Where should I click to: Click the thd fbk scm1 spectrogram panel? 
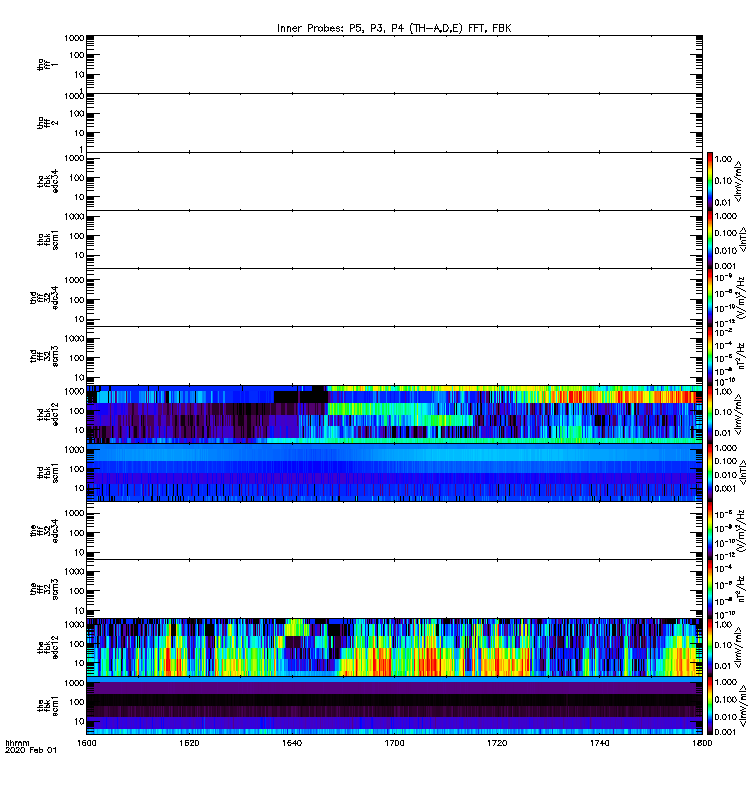click(394, 472)
